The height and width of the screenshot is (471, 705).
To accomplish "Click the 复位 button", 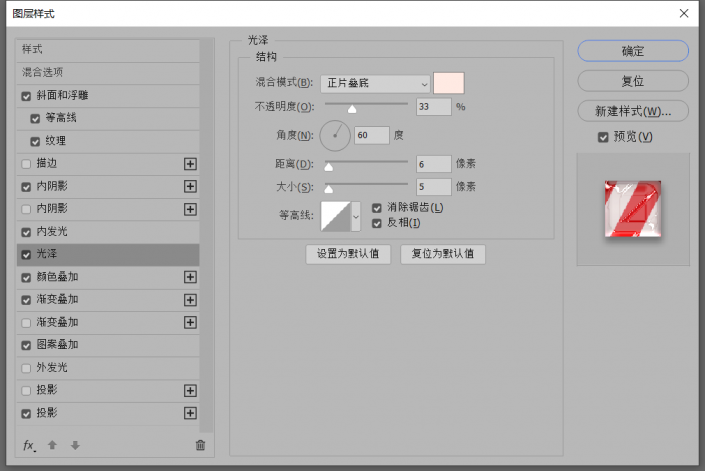I will tap(633, 81).
